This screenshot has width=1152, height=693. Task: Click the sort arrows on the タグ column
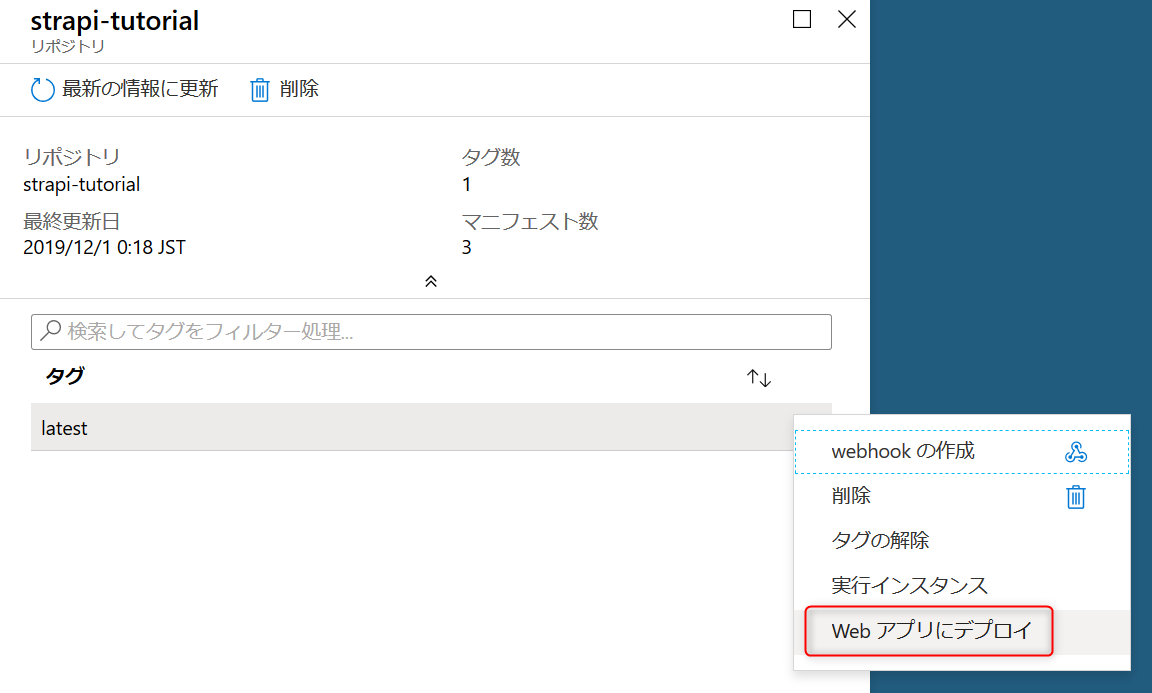pyautogui.click(x=758, y=378)
